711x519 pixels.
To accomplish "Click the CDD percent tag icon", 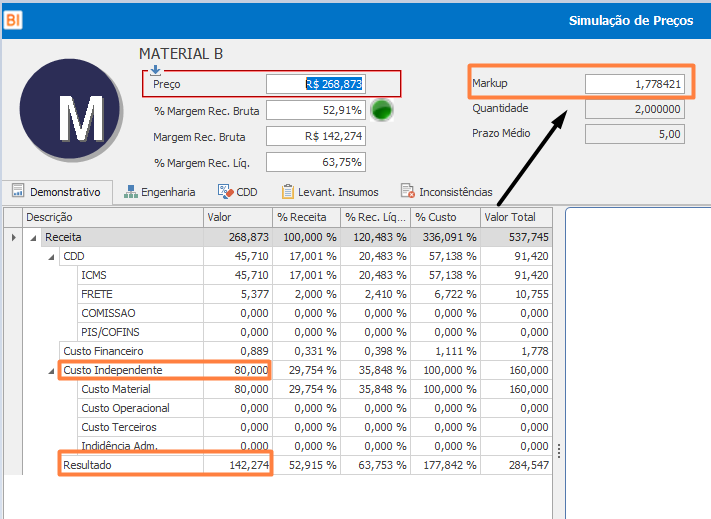I will tap(225, 191).
